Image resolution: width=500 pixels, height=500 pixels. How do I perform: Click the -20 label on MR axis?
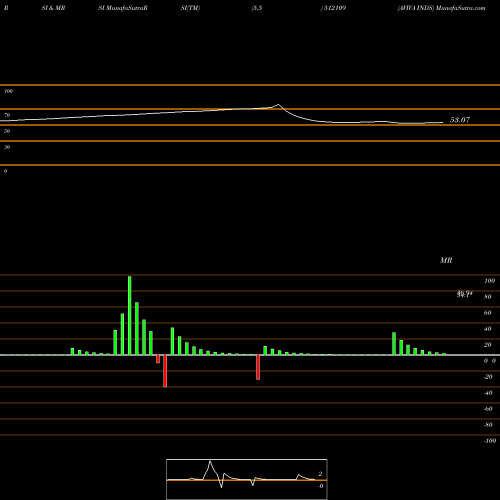tap(488, 377)
